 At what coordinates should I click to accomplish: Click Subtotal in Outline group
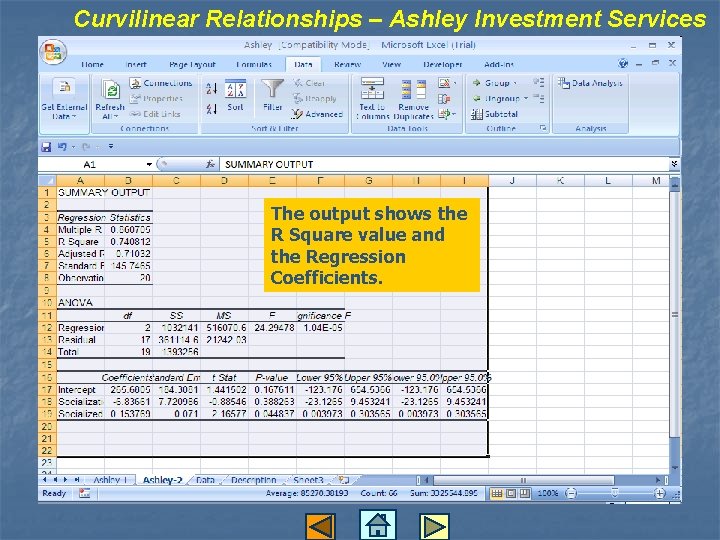(x=495, y=114)
